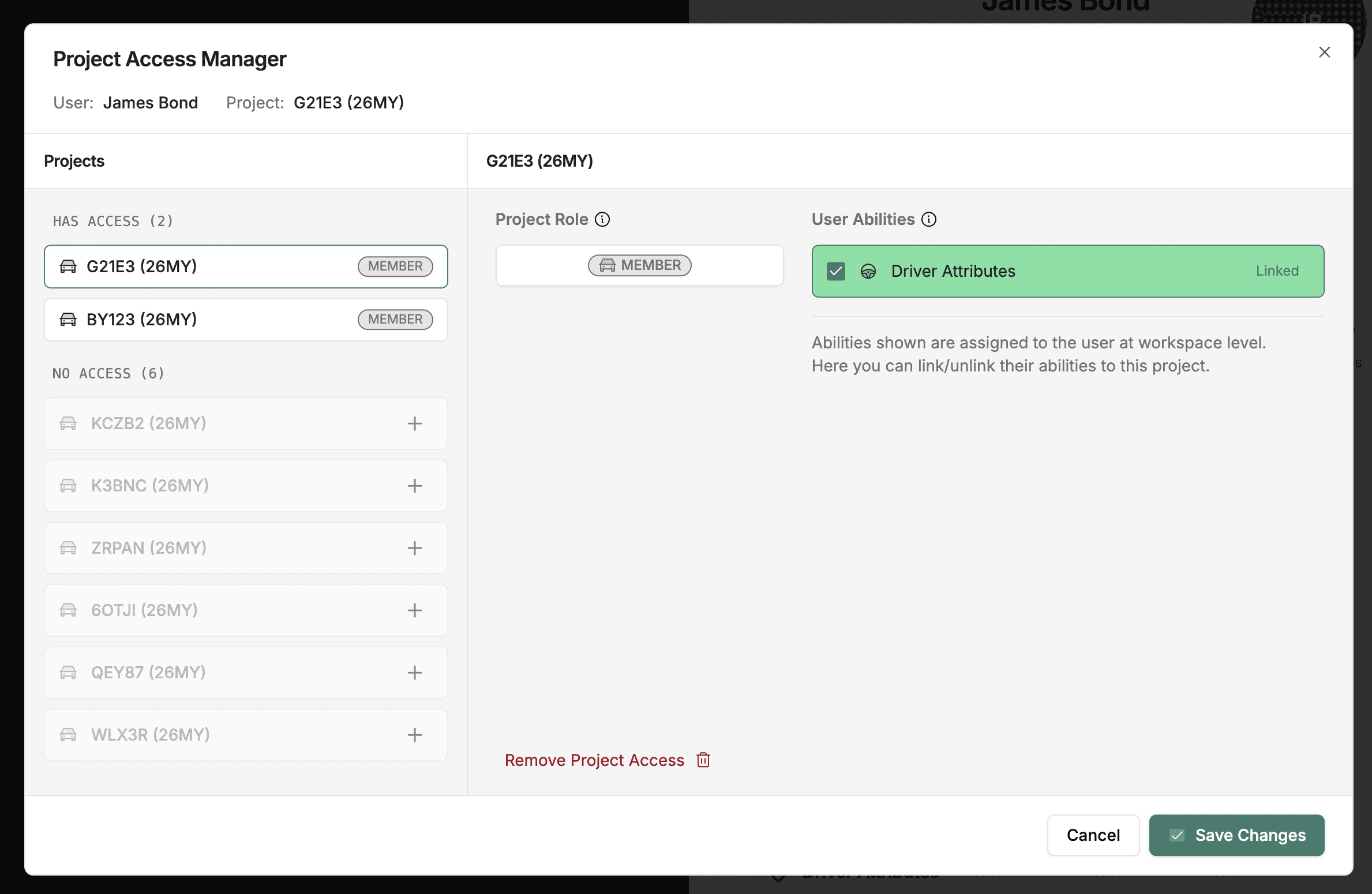Select the G21E3 (26MY) project row

click(x=246, y=266)
